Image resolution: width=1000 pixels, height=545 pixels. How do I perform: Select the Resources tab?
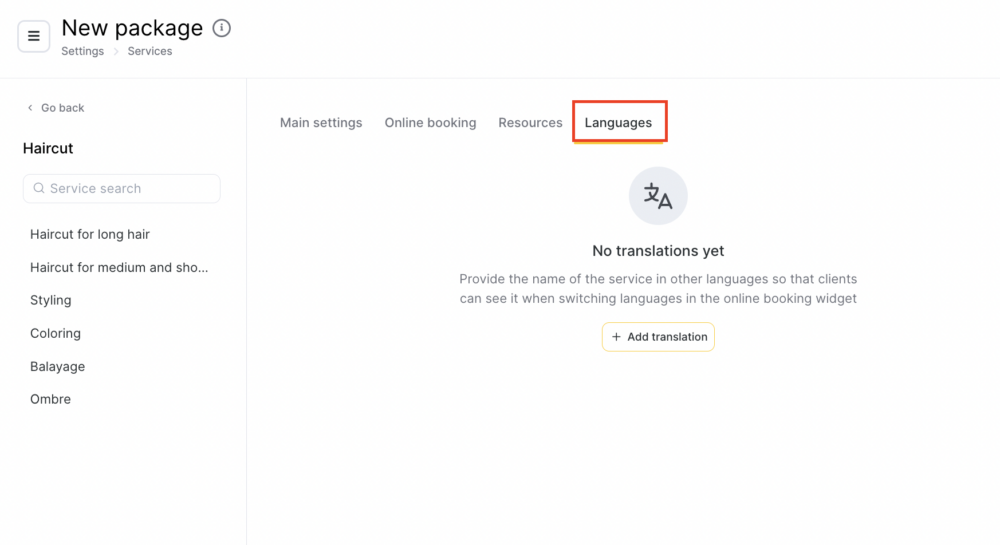click(531, 122)
